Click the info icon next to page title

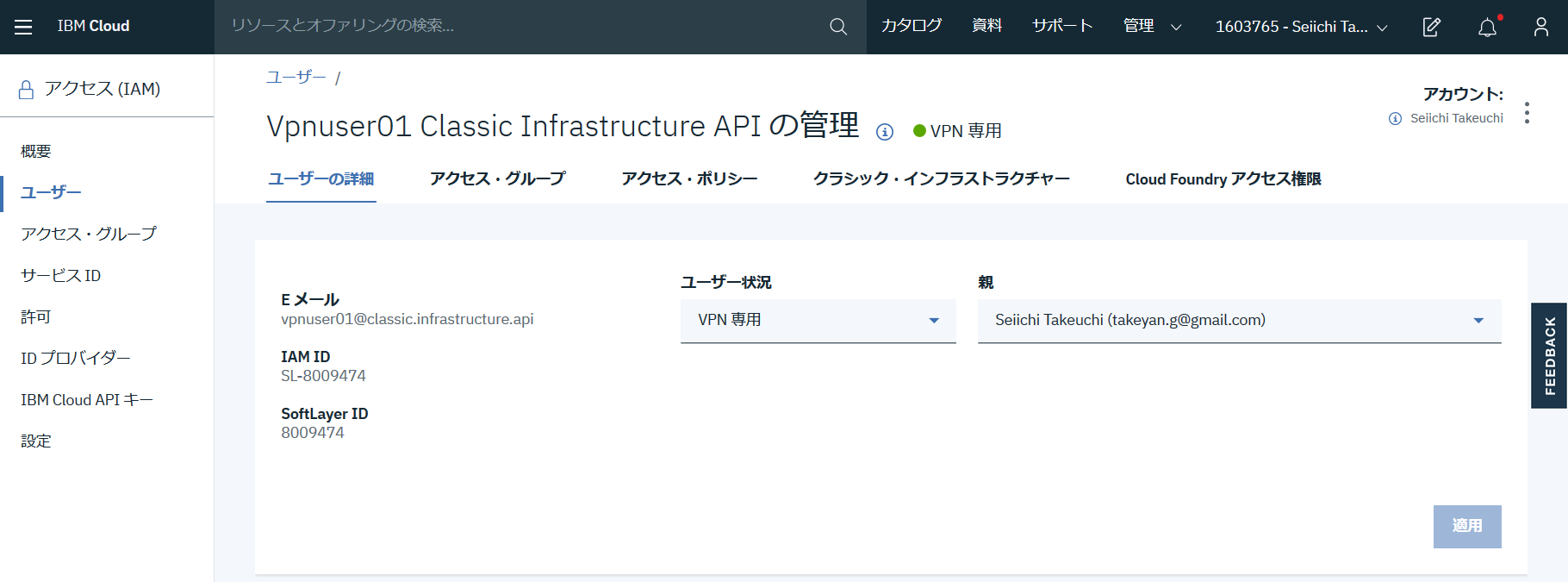pos(885,131)
